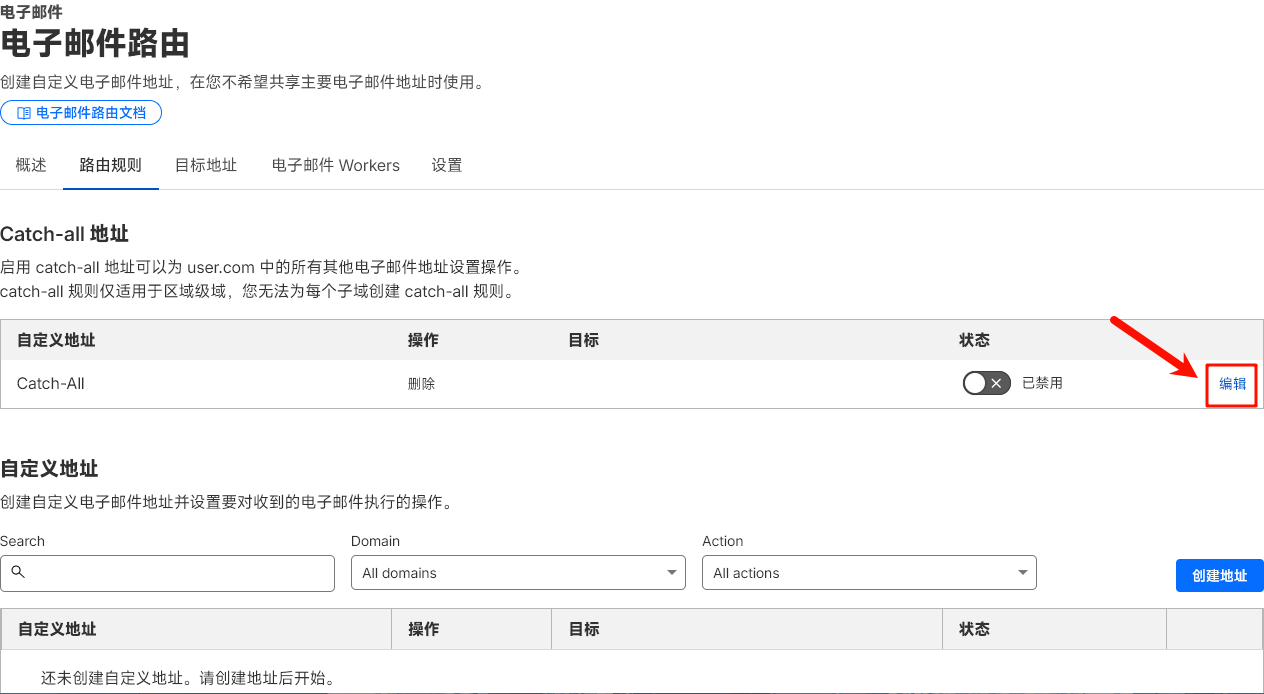Click the 编辑 link for Catch-All
Viewport: 1264px width, 694px height.
[x=1232, y=383]
